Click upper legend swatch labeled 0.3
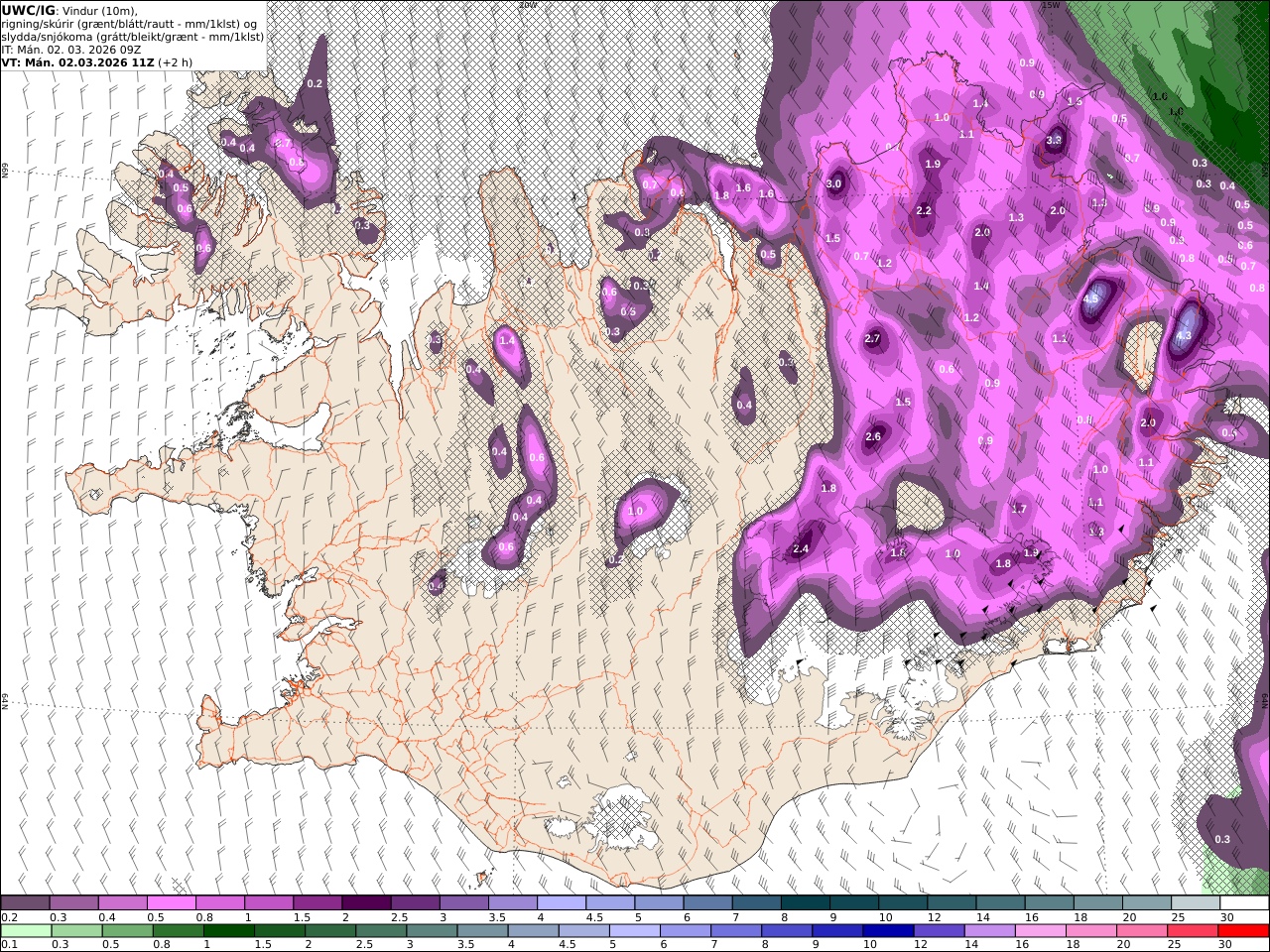This screenshot has width=1270, height=952. [73, 903]
